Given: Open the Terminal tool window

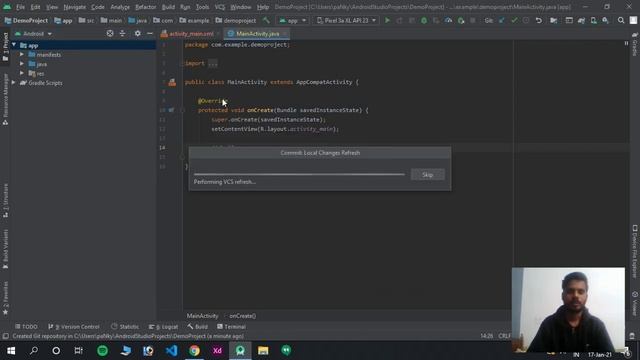Looking at the screenshot, I should tap(231, 327).
